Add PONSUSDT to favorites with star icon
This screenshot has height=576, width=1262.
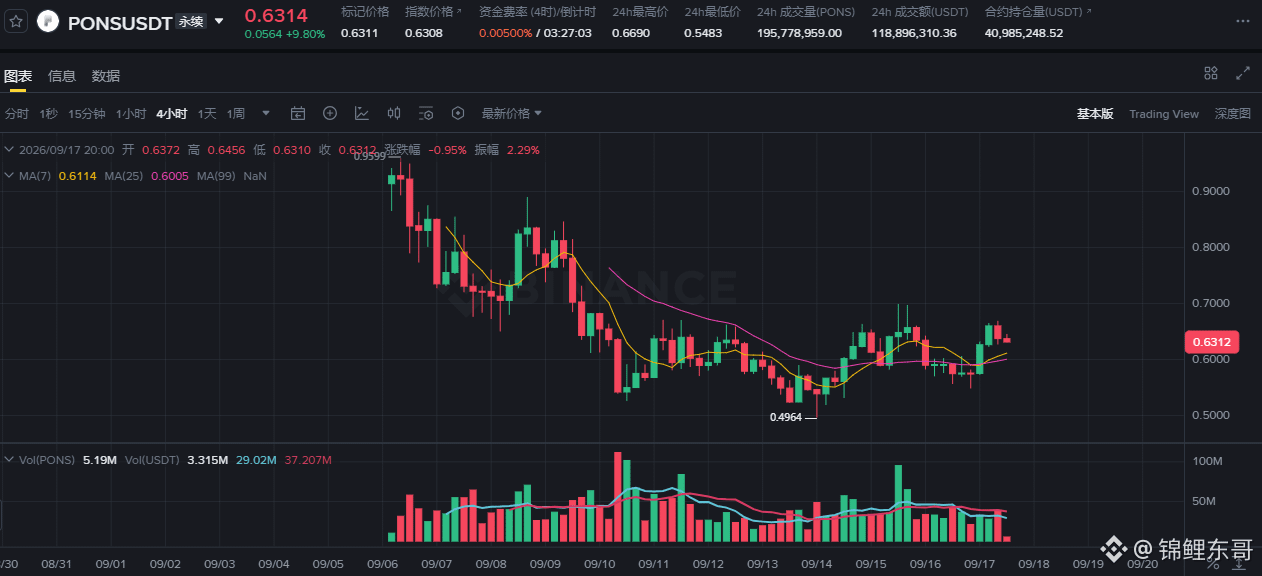coord(16,20)
